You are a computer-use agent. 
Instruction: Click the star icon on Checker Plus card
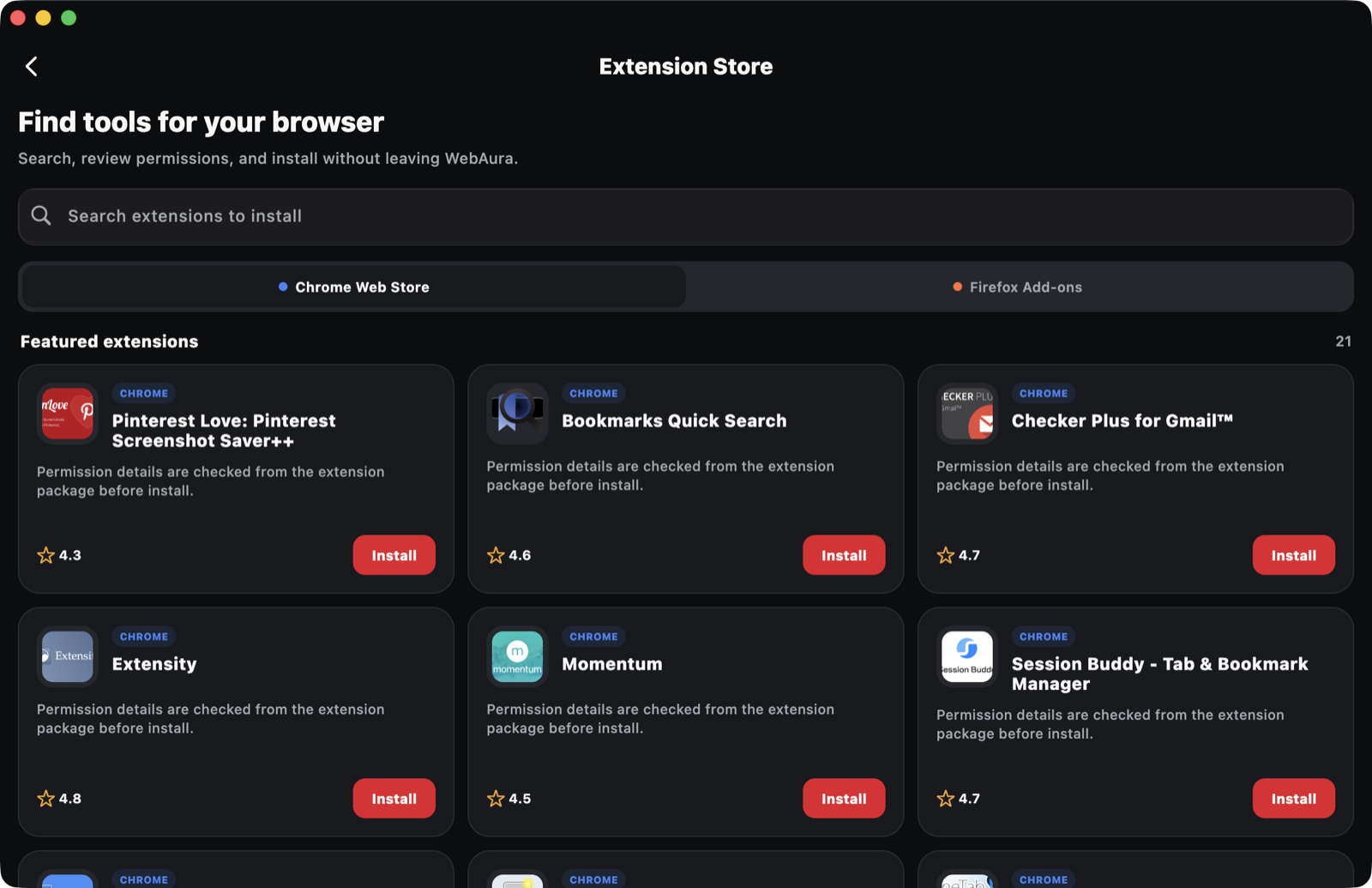click(946, 555)
